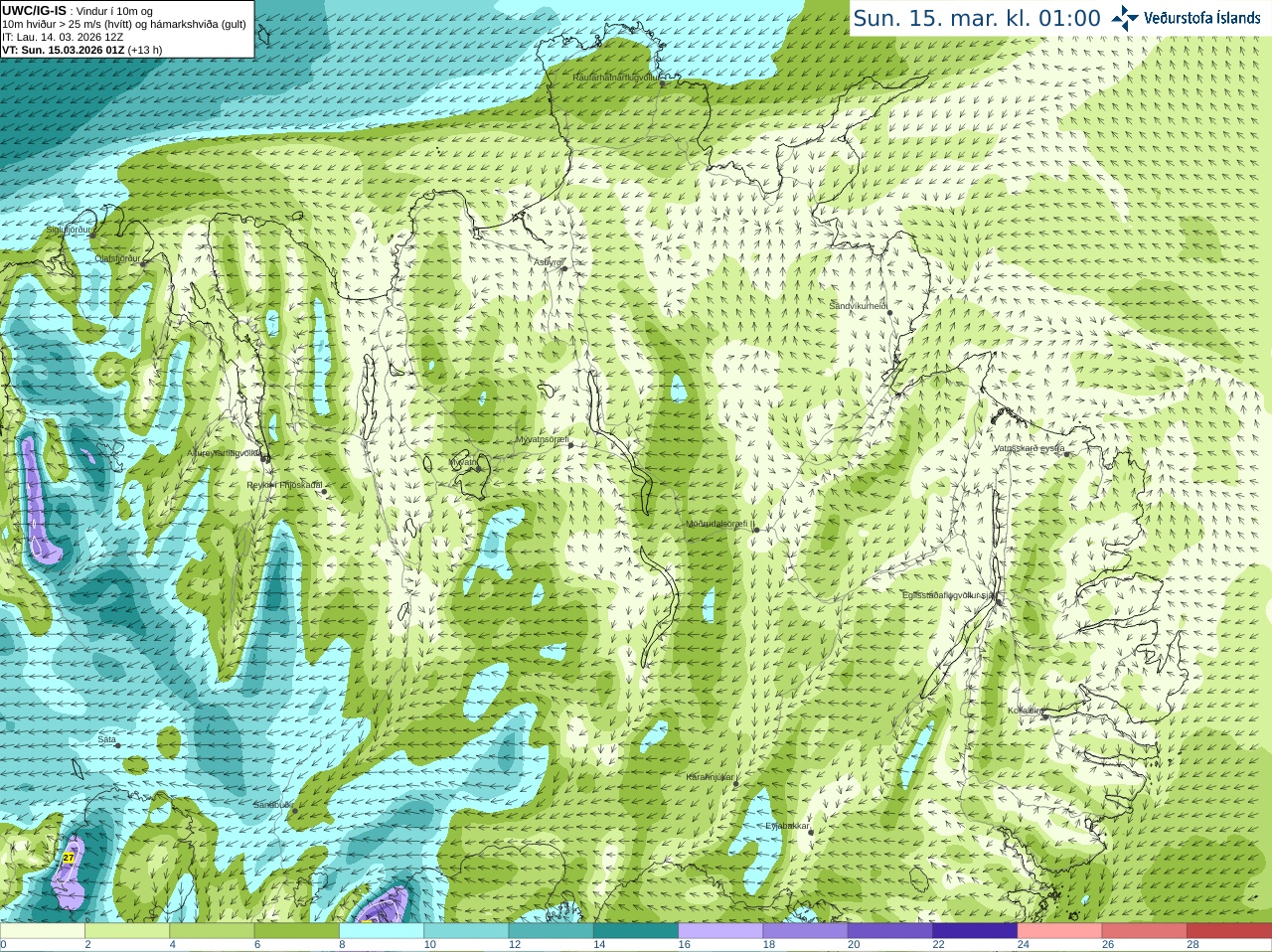Click the Raufarhafnarflugvöllur station label
The image size is (1272, 952).
coord(616,78)
